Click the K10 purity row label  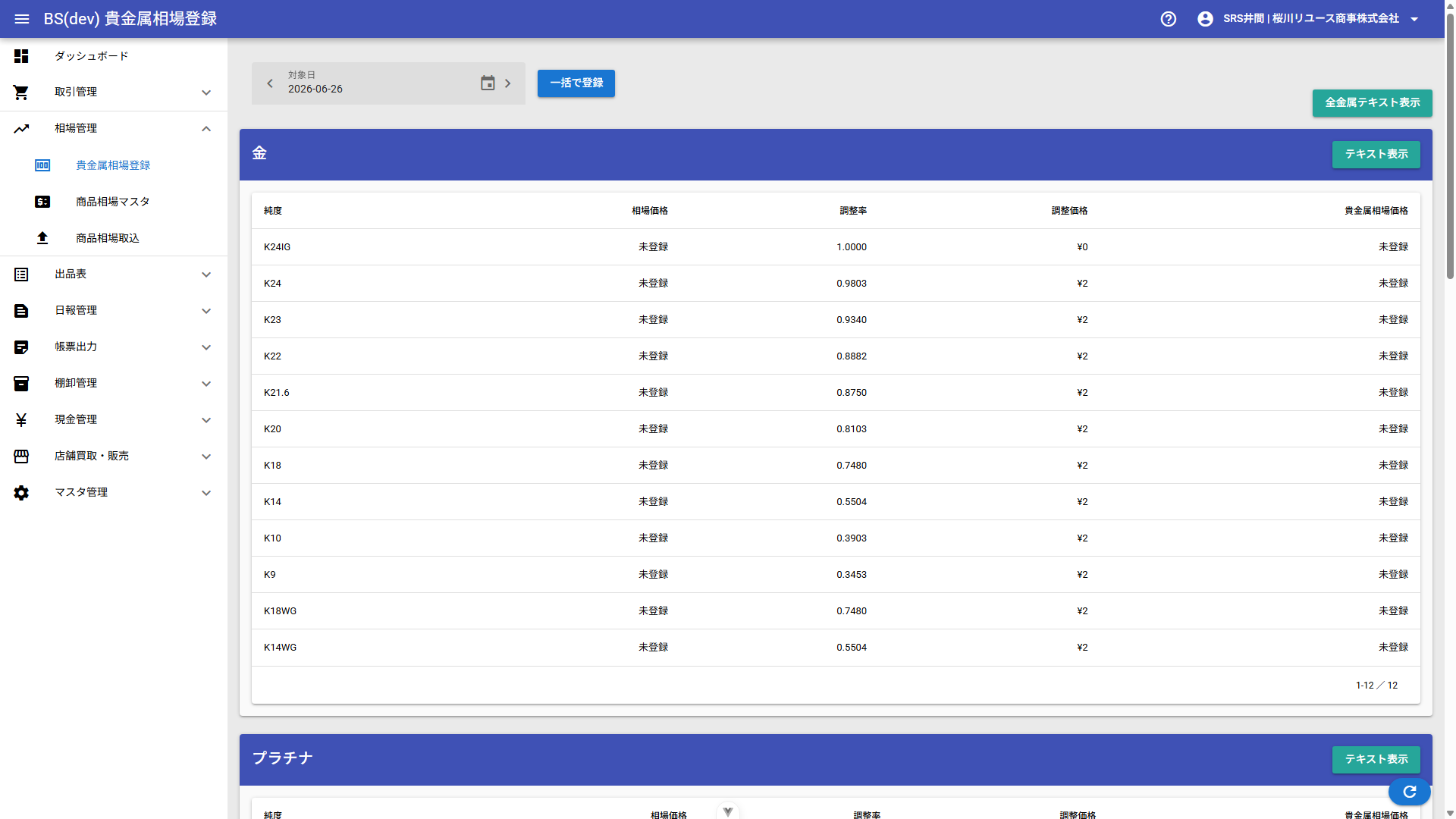[272, 538]
